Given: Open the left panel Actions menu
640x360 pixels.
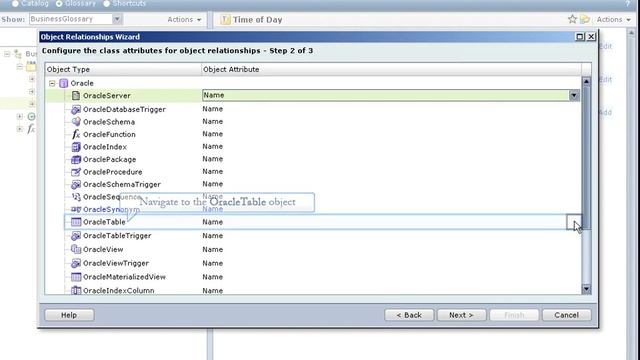Looking at the screenshot, I should pos(184,20).
